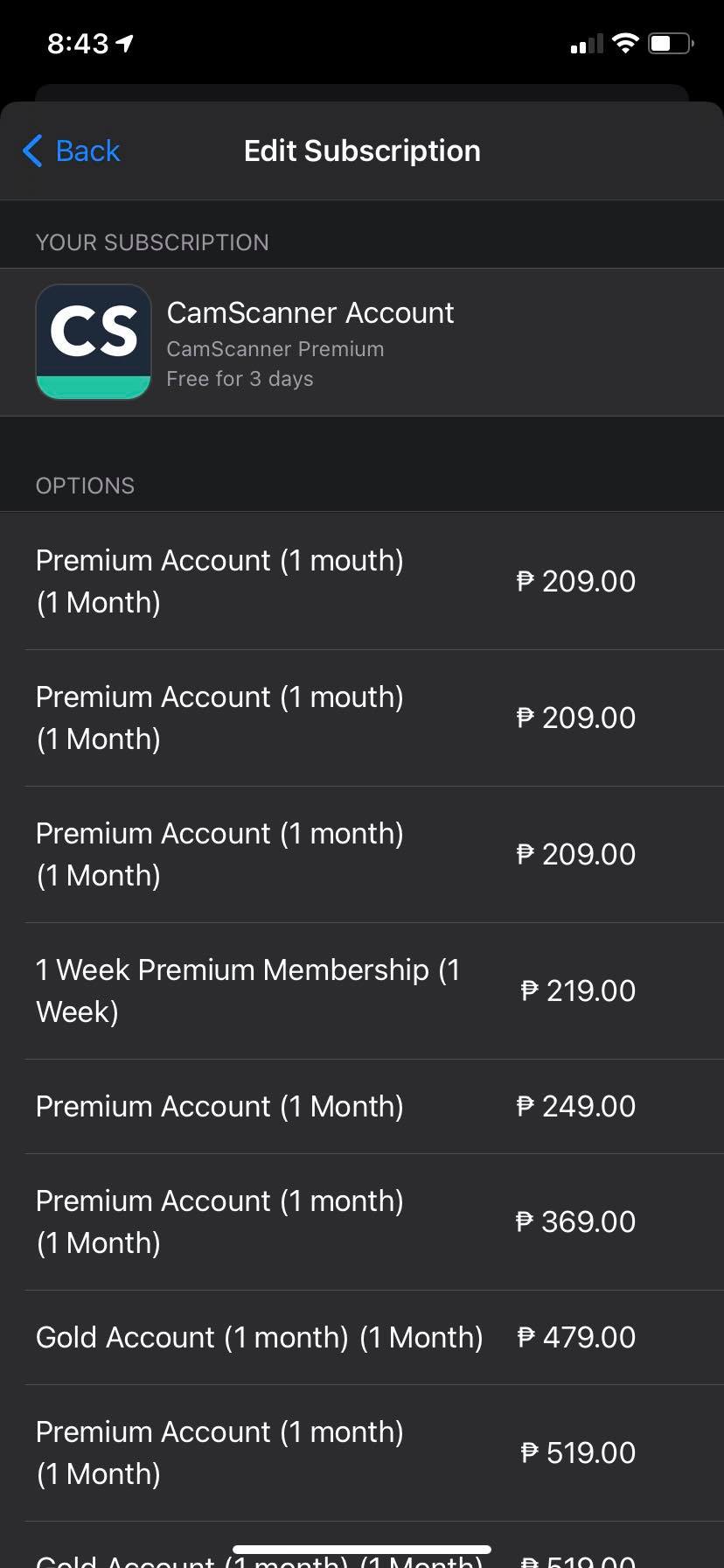Image resolution: width=724 pixels, height=1568 pixels.
Task: Tap the blue Back chevron arrow
Action: (33, 150)
